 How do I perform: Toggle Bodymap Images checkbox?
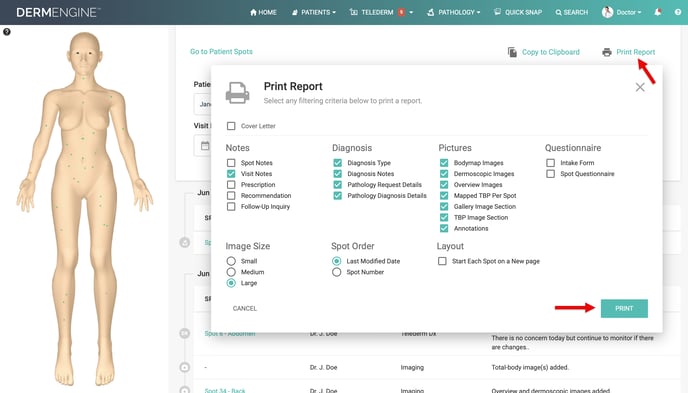click(444, 163)
